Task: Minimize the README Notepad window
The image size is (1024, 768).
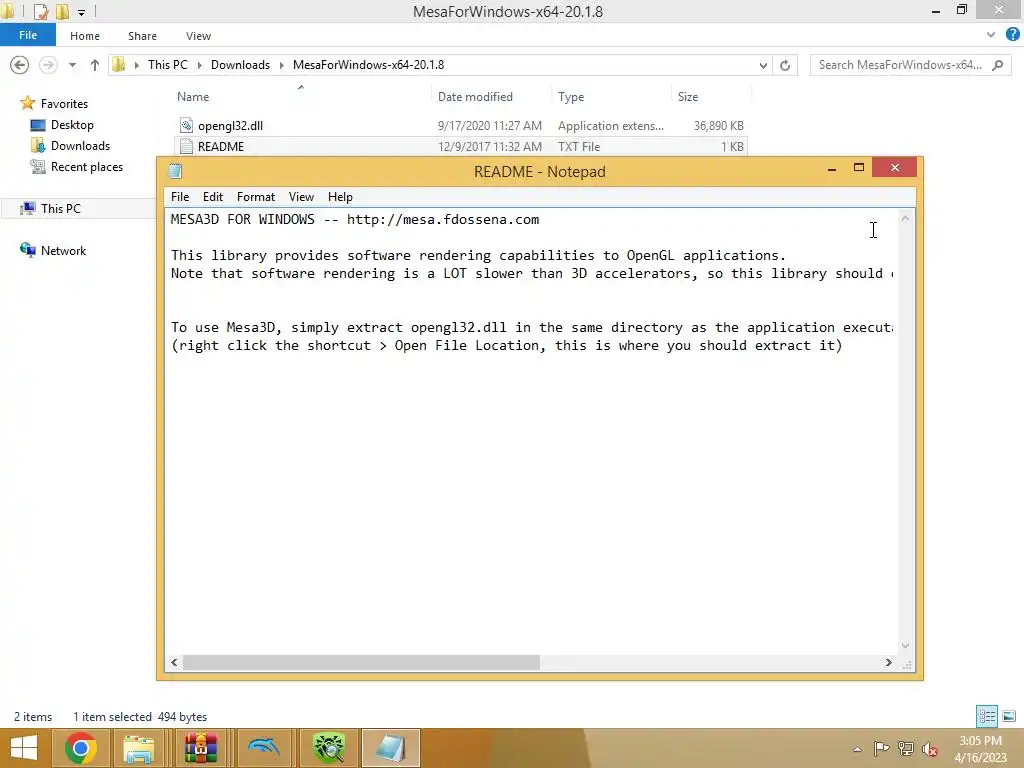Action: [832, 169]
